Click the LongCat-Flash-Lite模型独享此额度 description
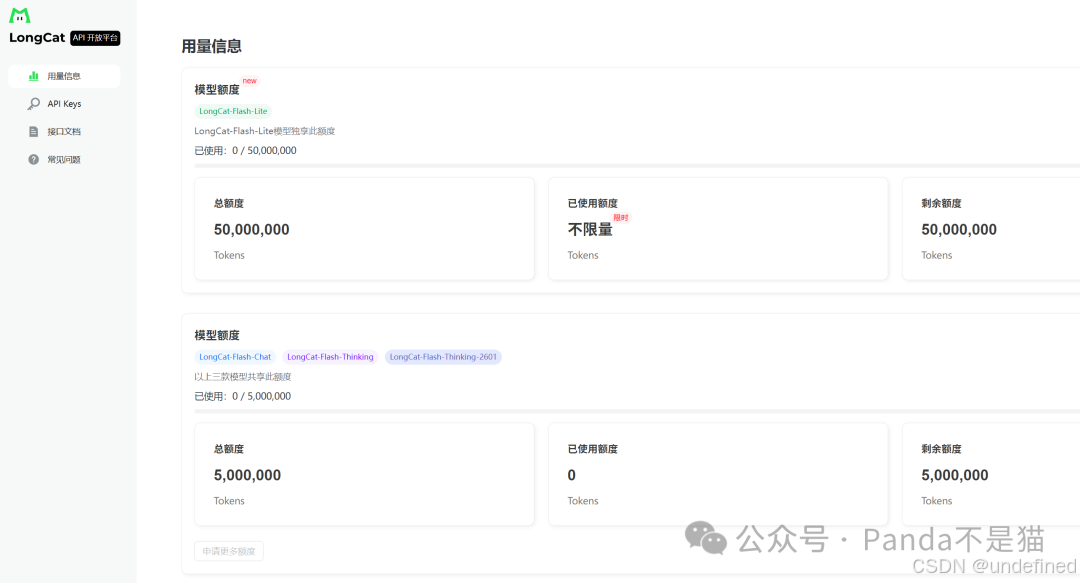 (x=264, y=131)
